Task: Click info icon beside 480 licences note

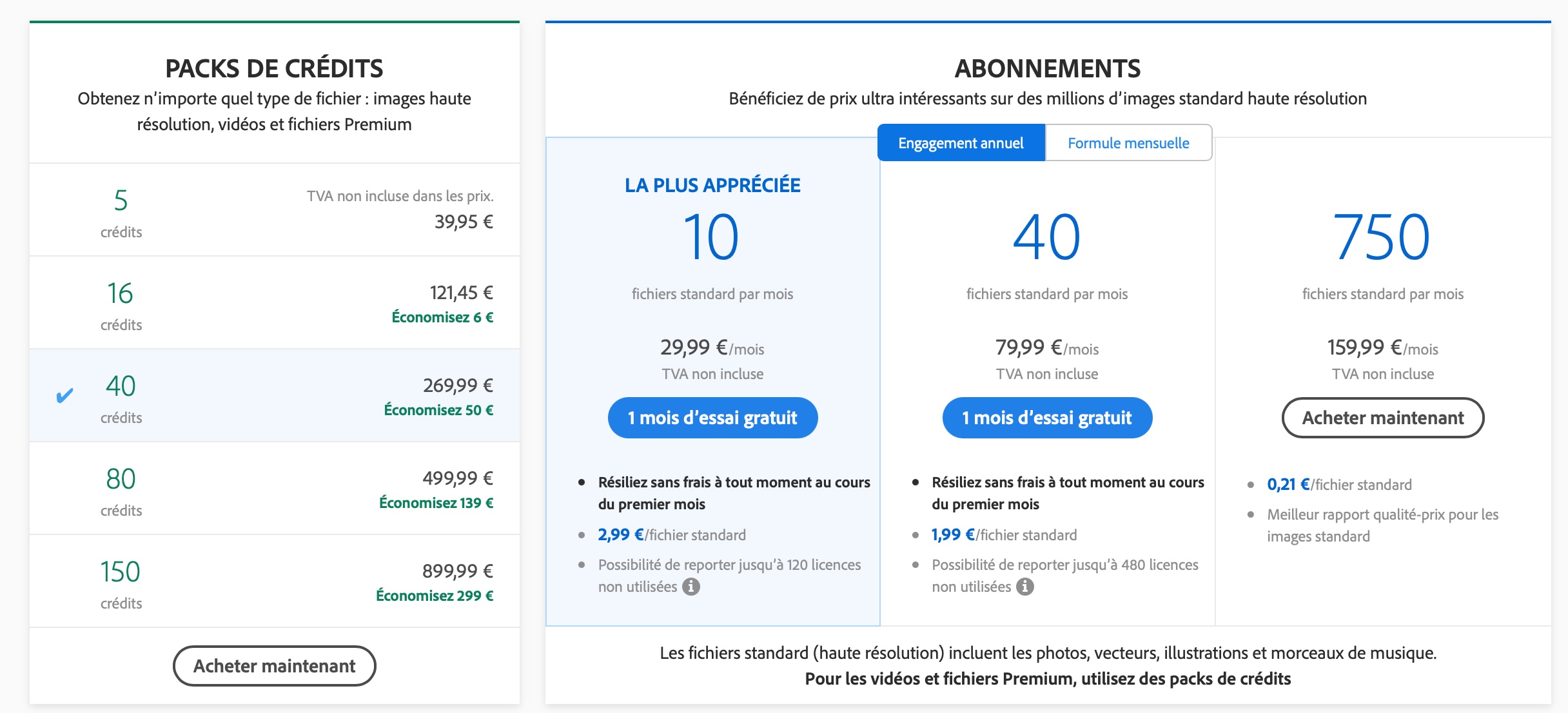Action: click(1025, 587)
